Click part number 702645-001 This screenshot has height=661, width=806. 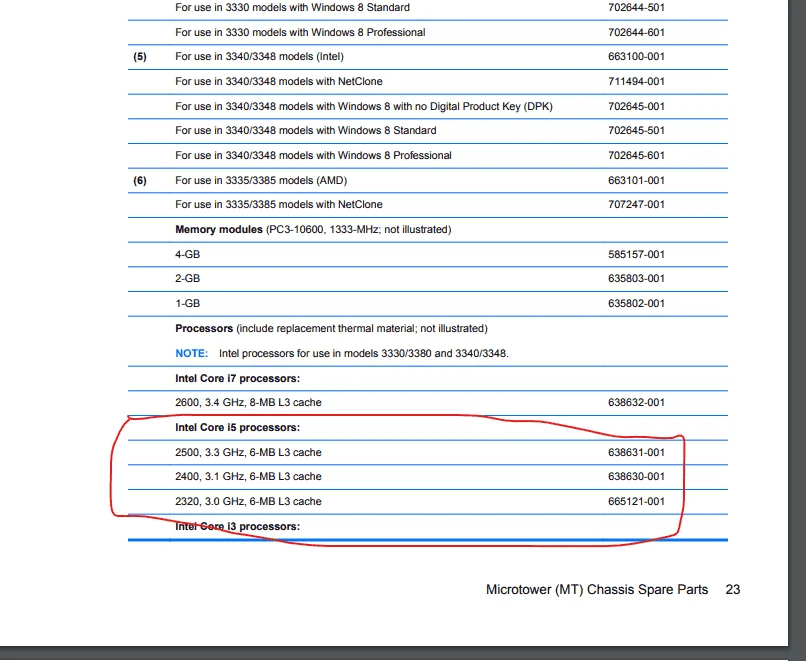(636, 106)
